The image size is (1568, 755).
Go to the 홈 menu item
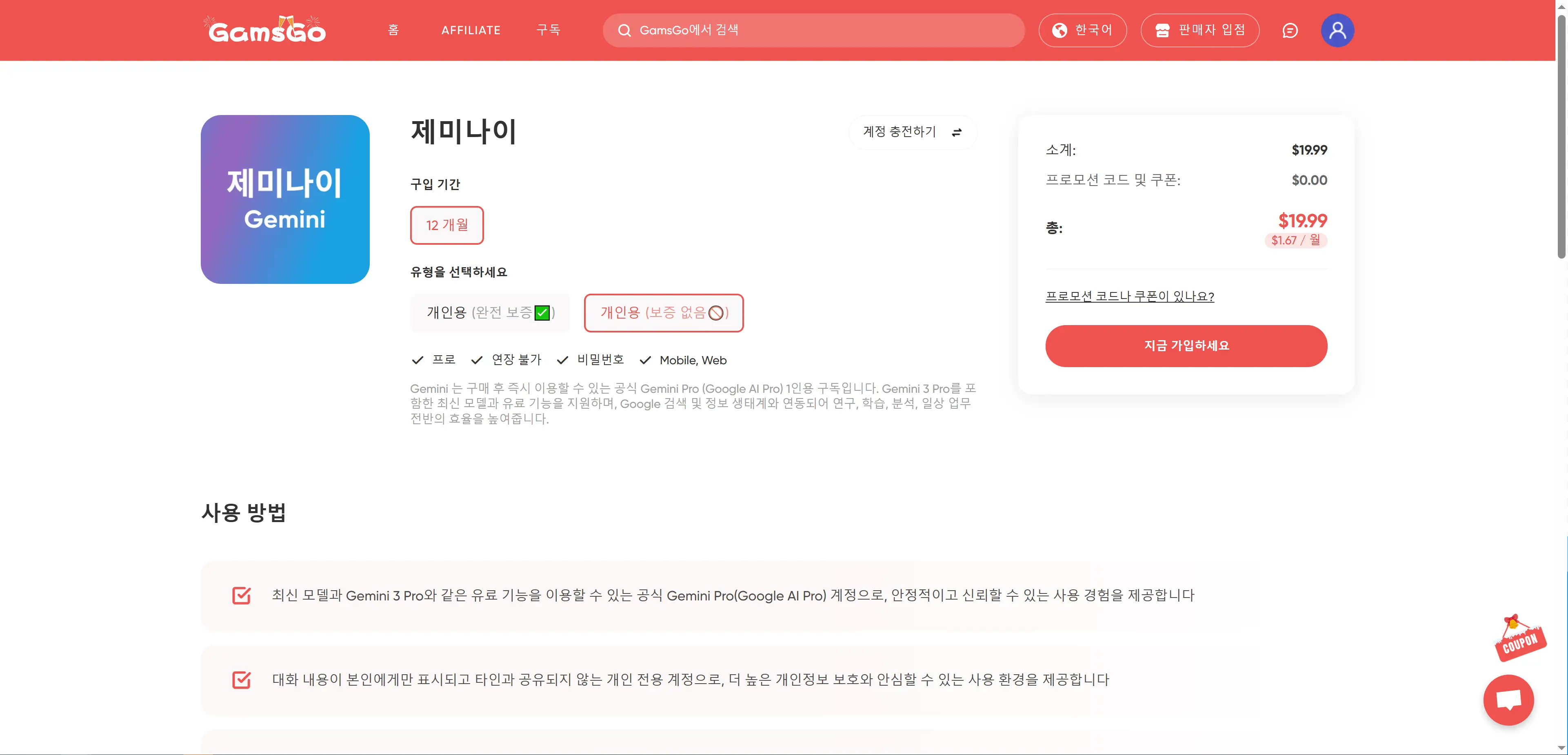click(x=393, y=31)
